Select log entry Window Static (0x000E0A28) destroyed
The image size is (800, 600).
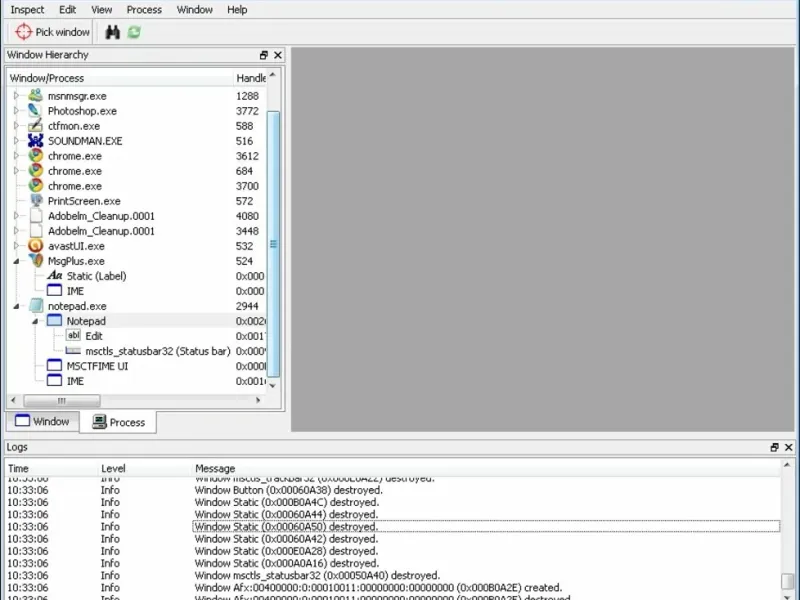(286, 551)
